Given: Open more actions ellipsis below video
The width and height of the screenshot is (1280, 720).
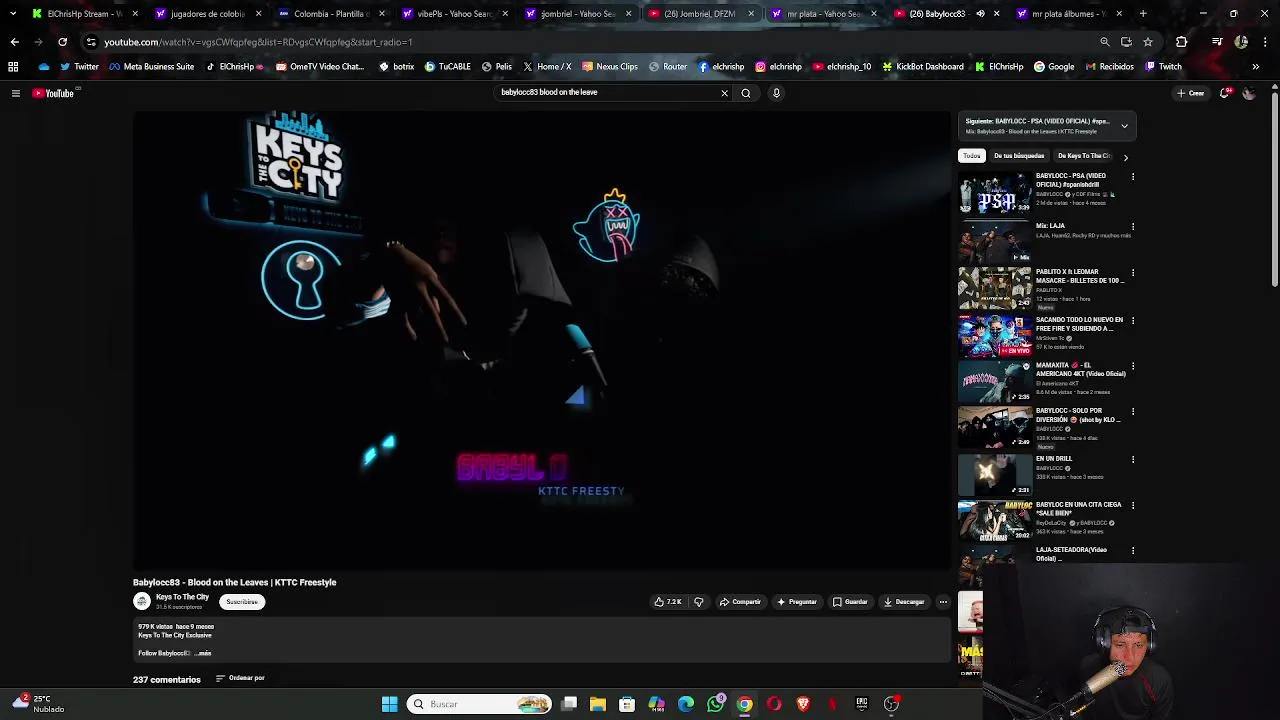Looking at the screenshot, I should [x=943, y=602].
